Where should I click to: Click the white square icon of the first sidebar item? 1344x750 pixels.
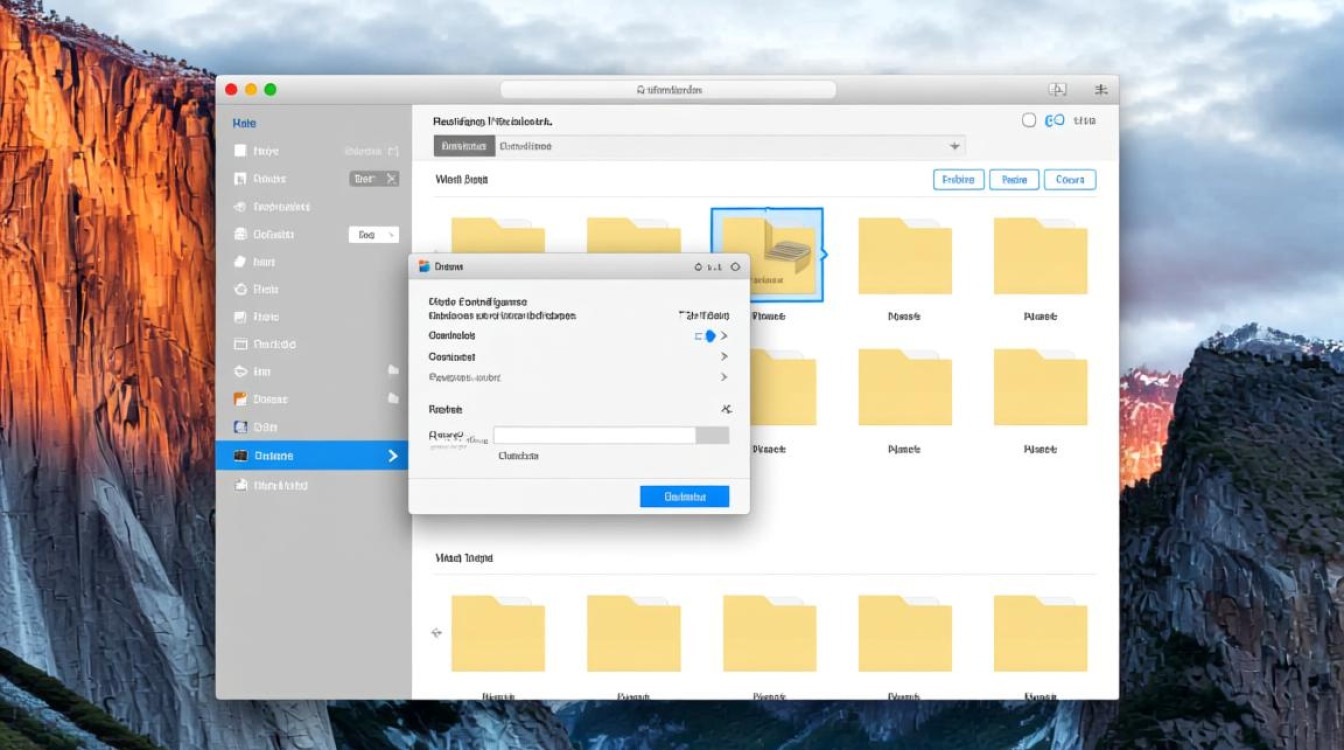point(240,151)
